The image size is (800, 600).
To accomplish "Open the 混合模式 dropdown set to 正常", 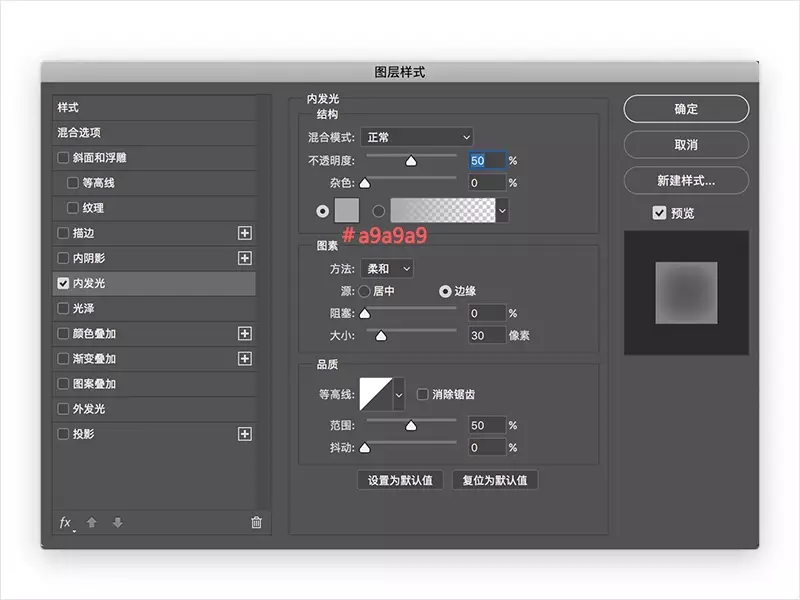I will pyautogui.click(x=416, y=137).
